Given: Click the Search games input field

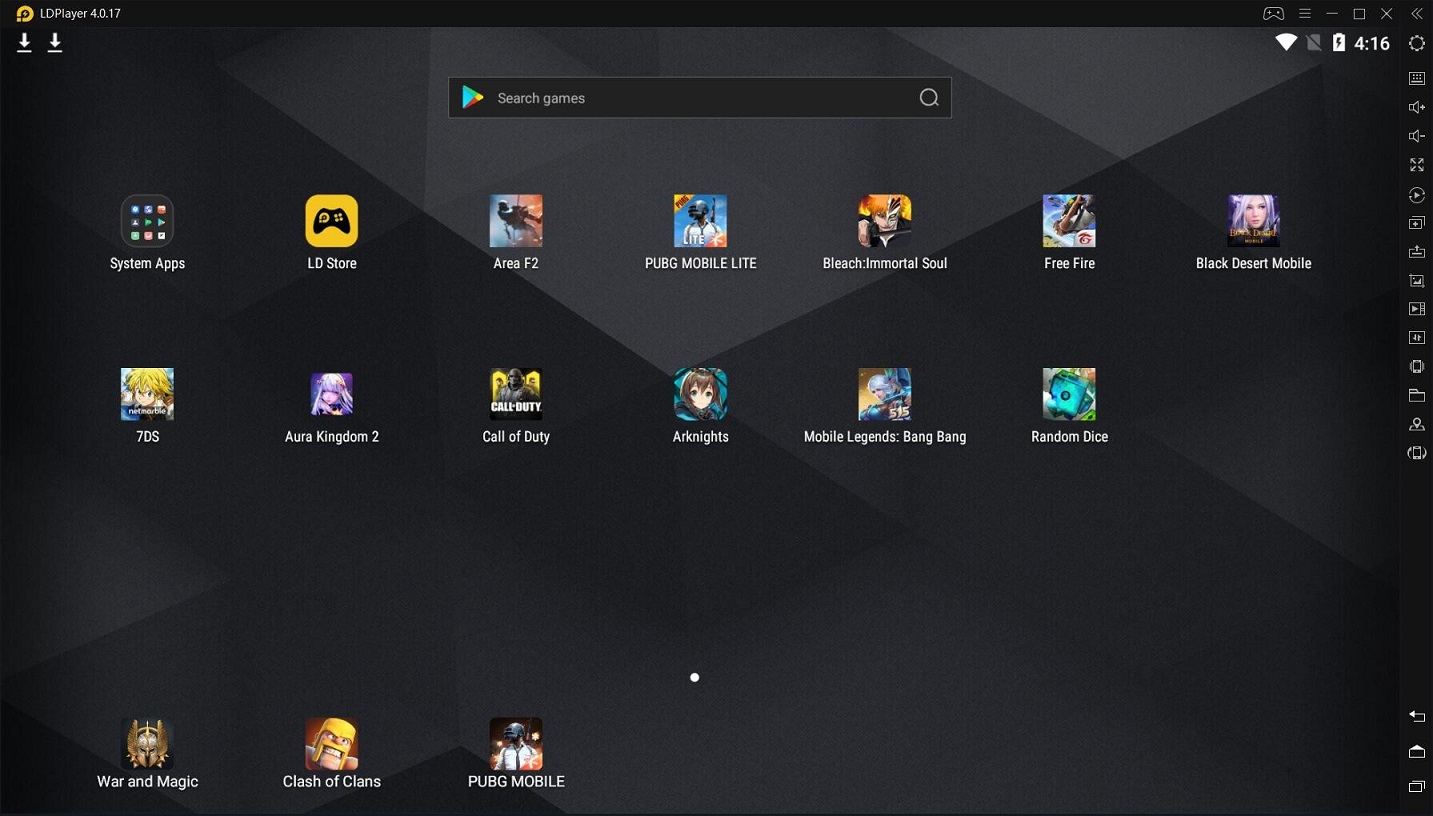Looking at the screenshot, I should pyautogui.click(x=700, y=98).
